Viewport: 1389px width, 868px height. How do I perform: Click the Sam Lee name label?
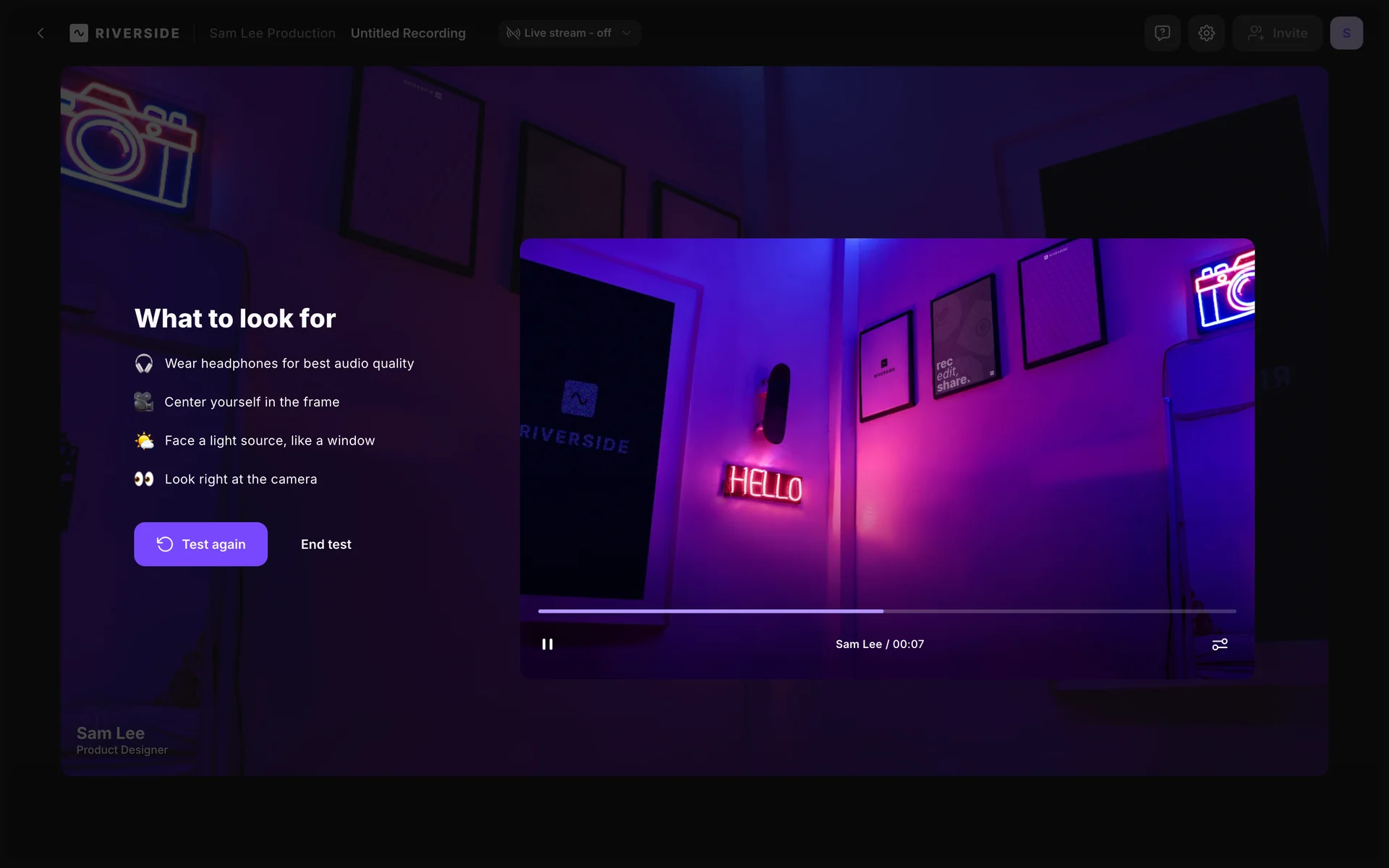pyautogui.click(x=111, y=733)
